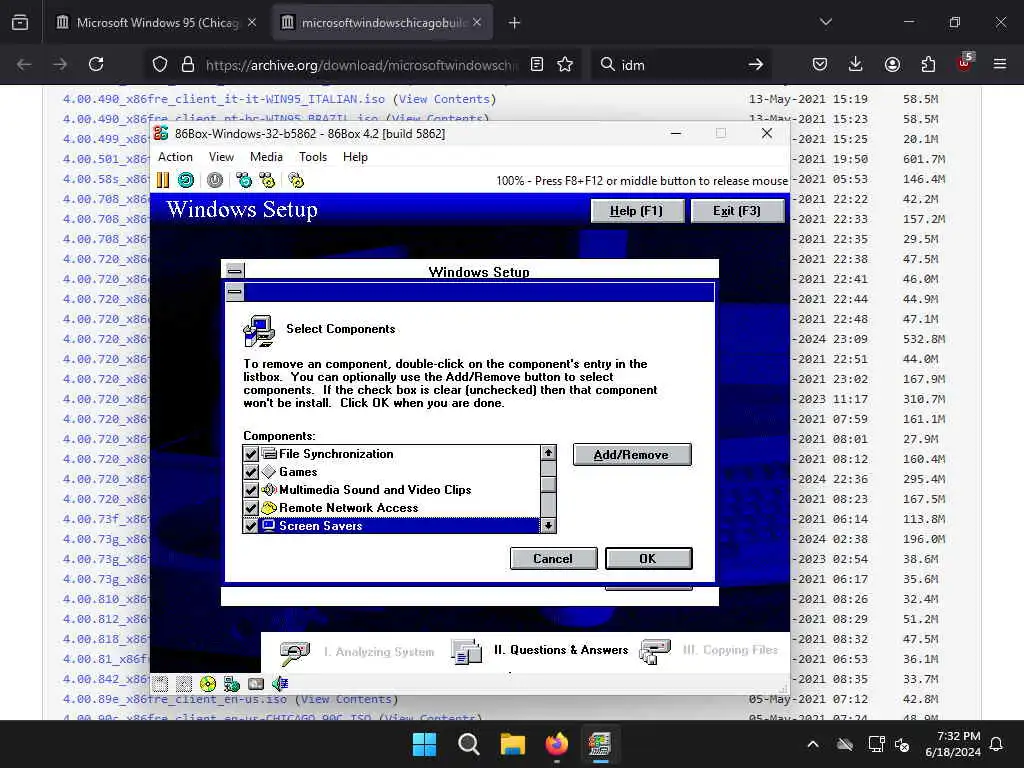Viewport: 1024px width, 768px height.
Task: Click Exit (F3) setup button
Action: pyautogui.click(x=737, y=211)
